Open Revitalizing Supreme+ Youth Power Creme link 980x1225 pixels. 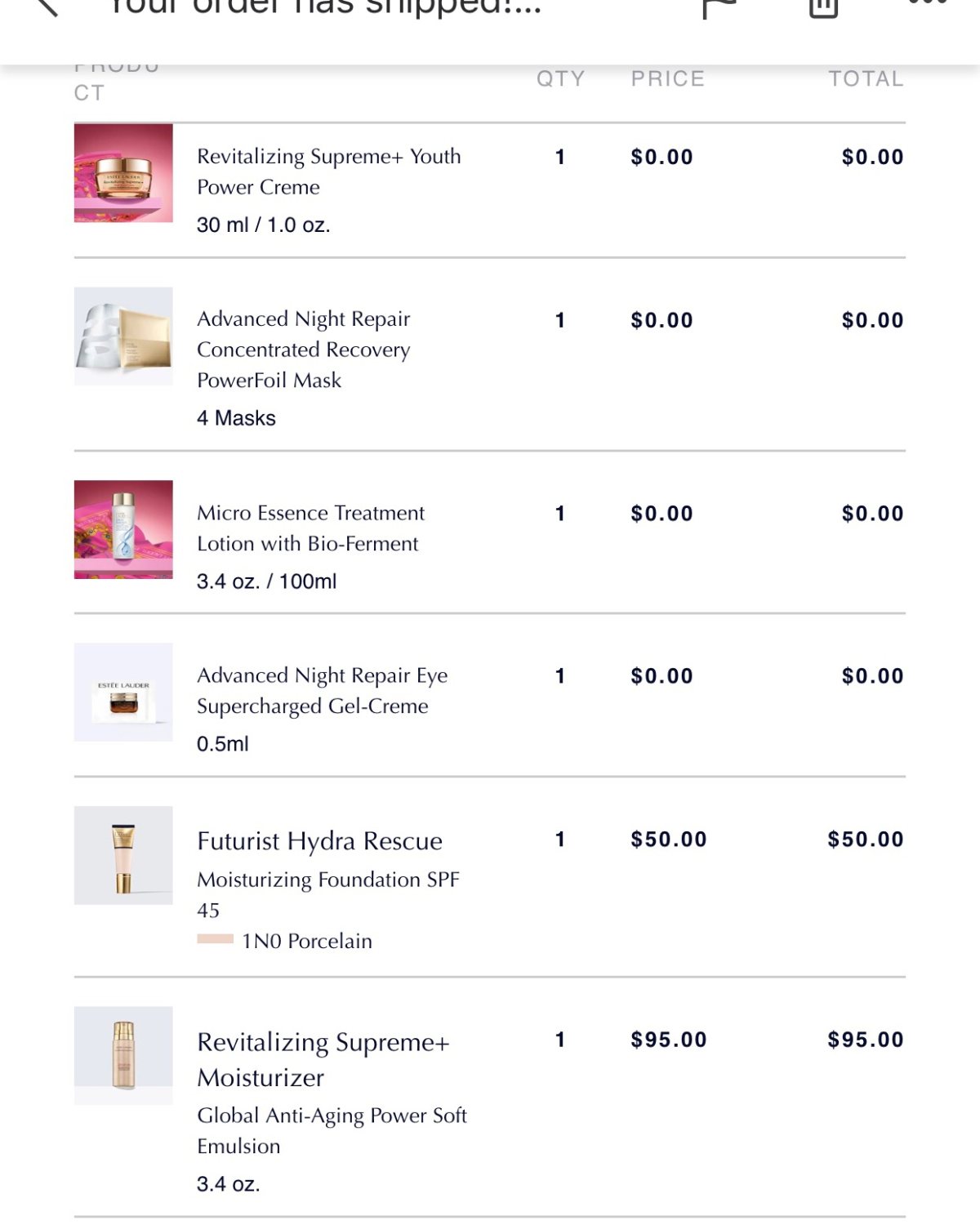coord(329,171)
